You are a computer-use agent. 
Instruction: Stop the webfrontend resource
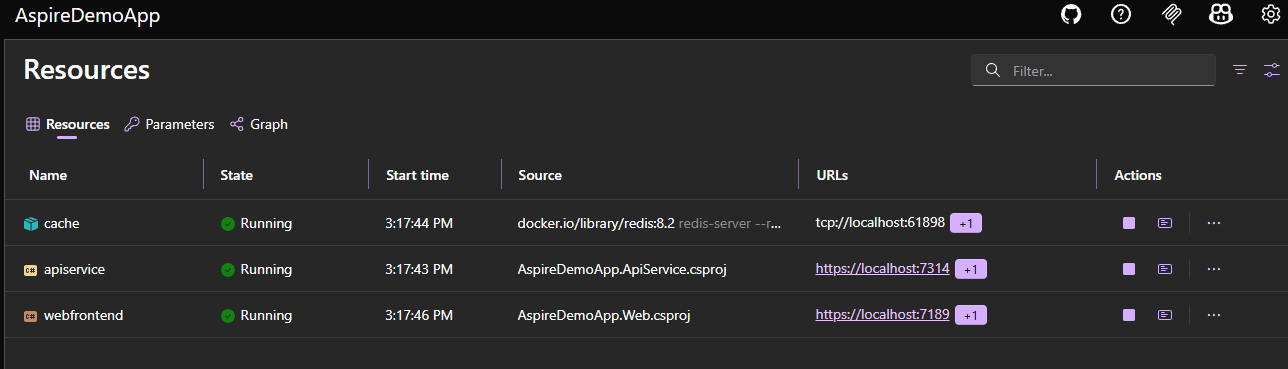point(1129,315)
